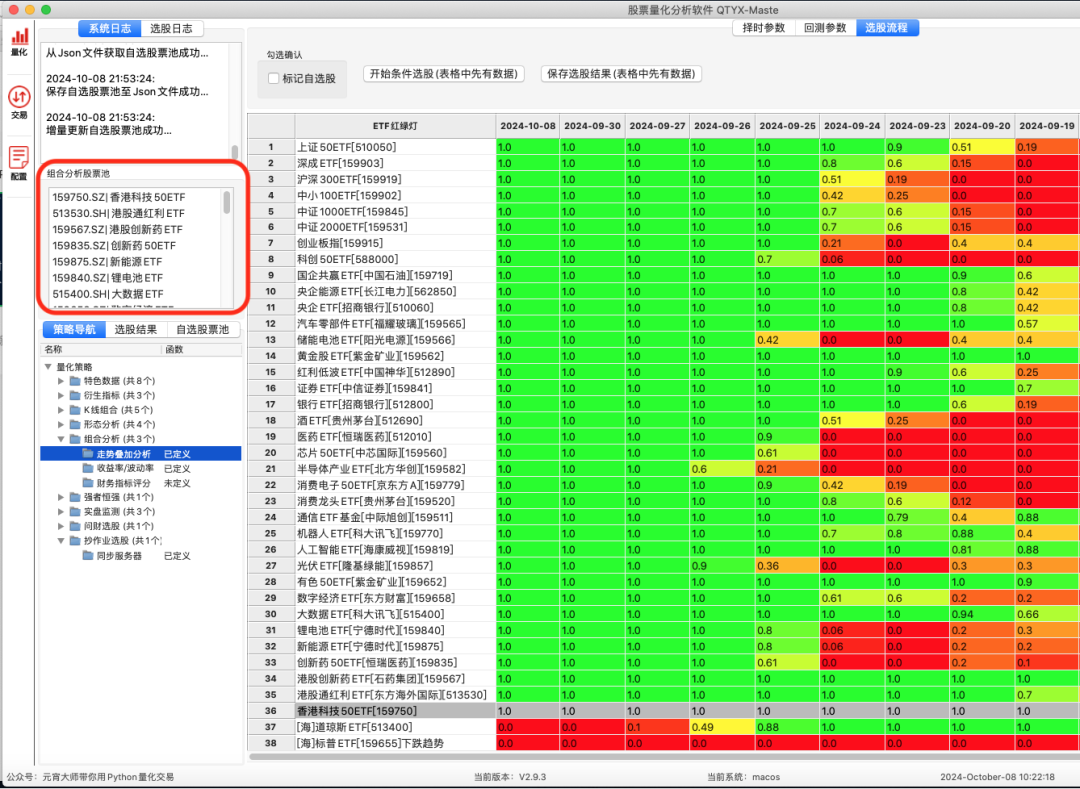This screenshot has width=1080, height=789.
Task: Select 159567.SZ| 港股创新药ETF in stock pool
Action: (136, 229)
